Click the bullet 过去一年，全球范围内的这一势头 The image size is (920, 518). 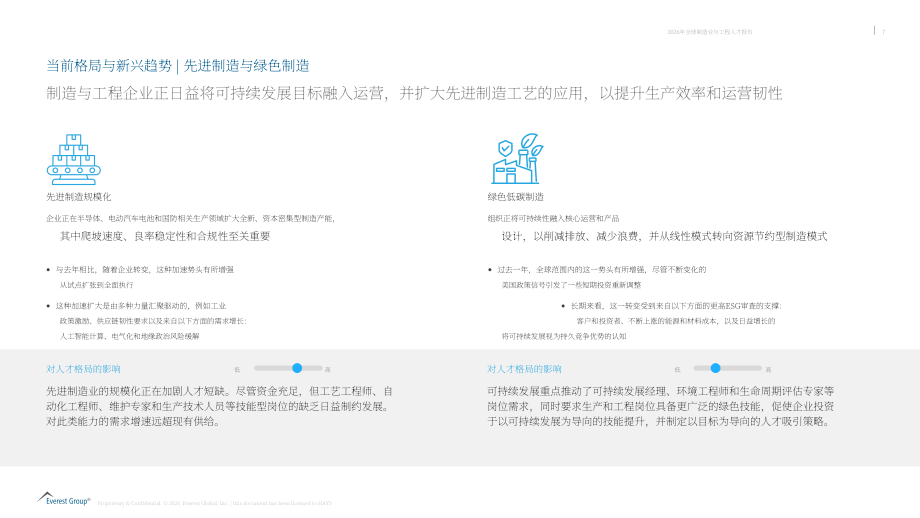pyautogui.click(x=602, y=269)
